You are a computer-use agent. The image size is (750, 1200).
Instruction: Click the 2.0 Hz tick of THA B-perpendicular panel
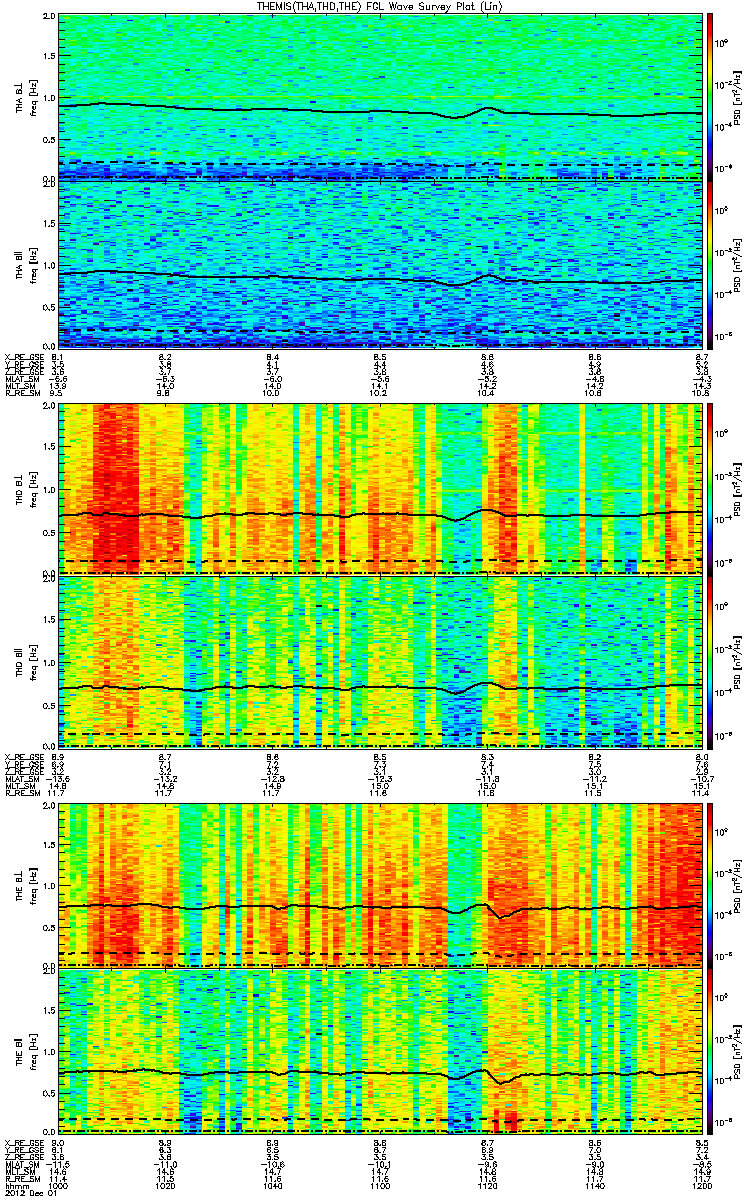(50, 17)
